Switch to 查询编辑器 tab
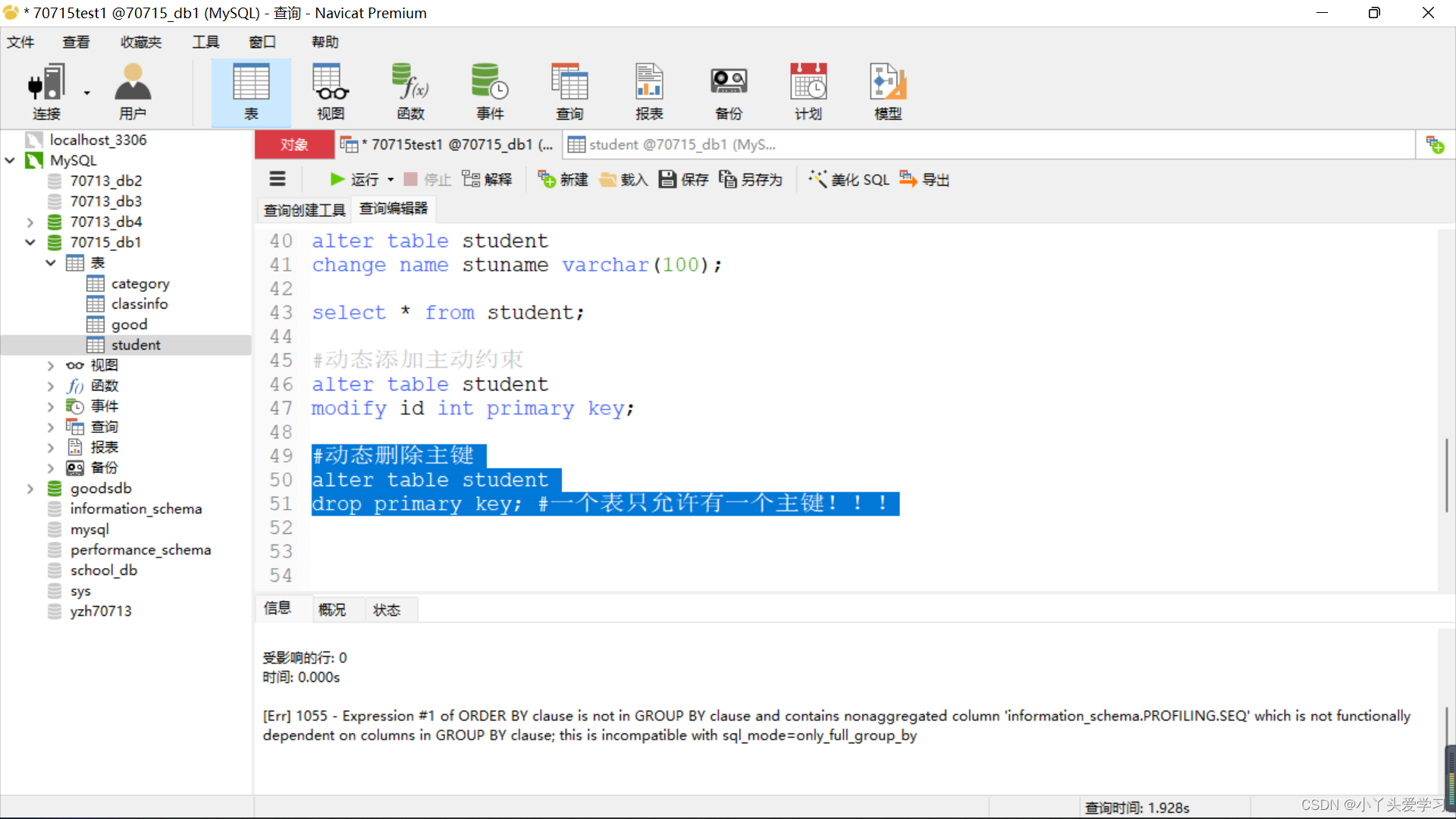 pos(394,209)
